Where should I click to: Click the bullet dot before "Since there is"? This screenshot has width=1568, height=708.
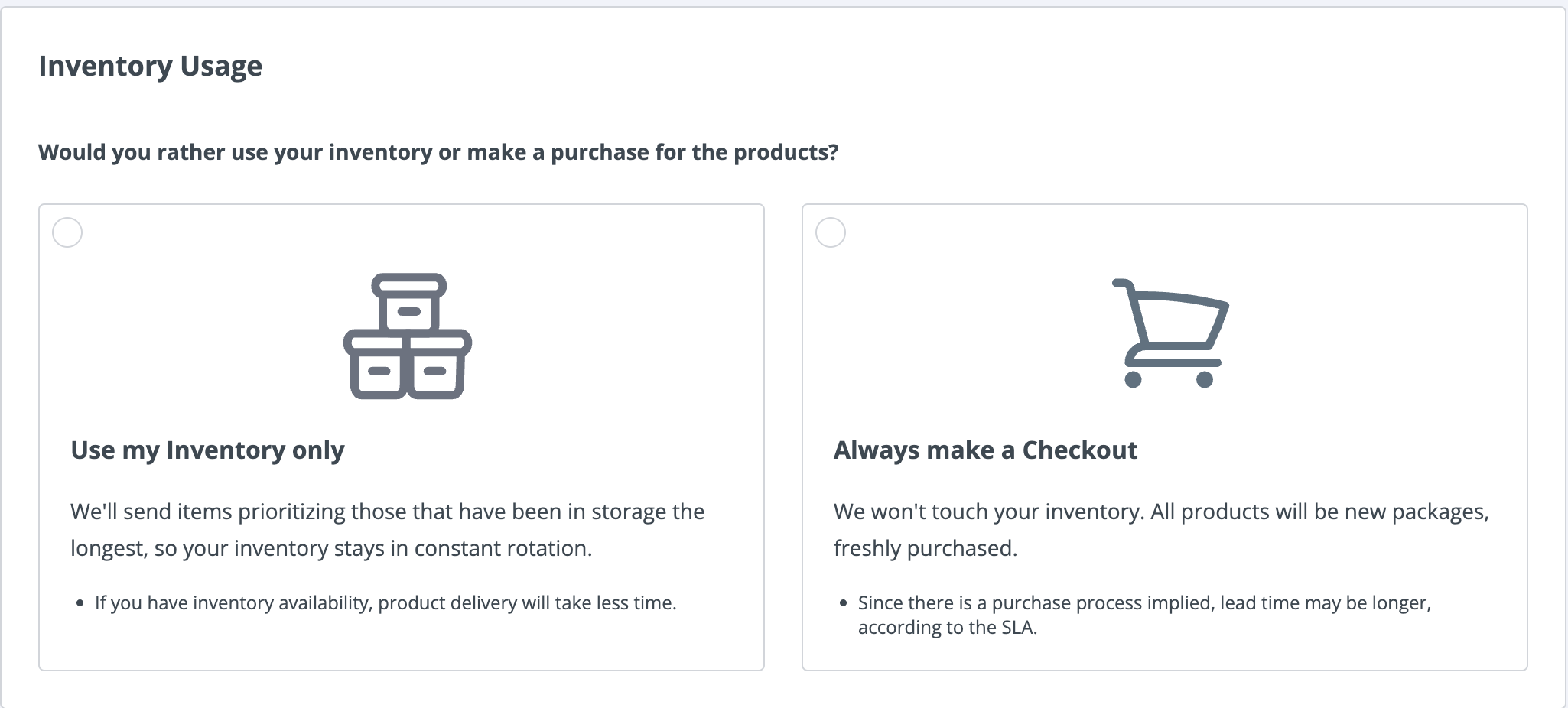(x=844, y=604)
